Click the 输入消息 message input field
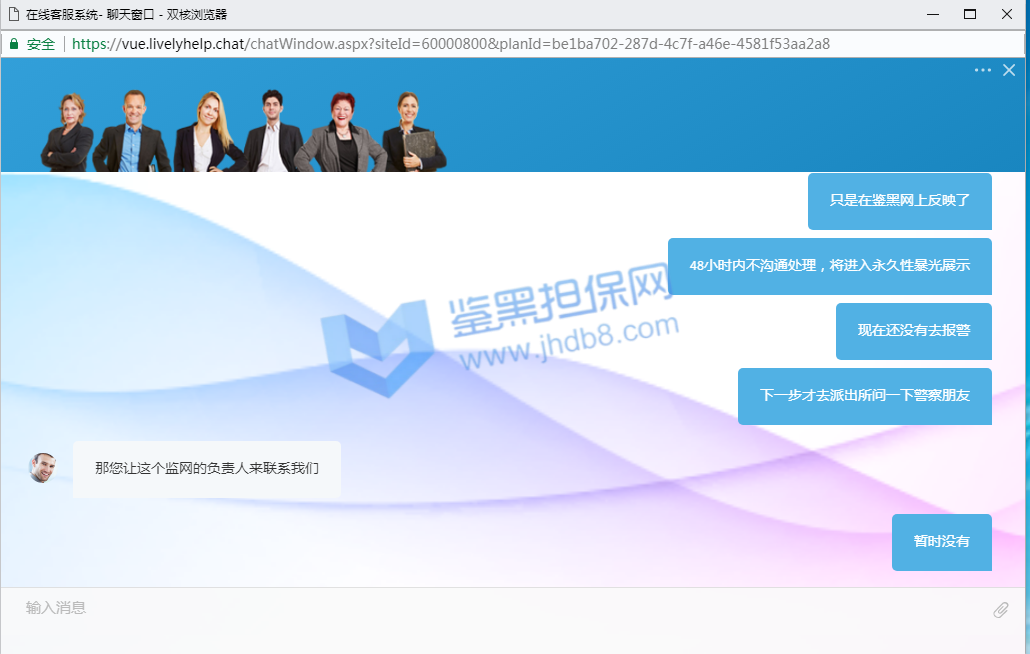This screenshot has height=654, width=1030. (500, 608)
